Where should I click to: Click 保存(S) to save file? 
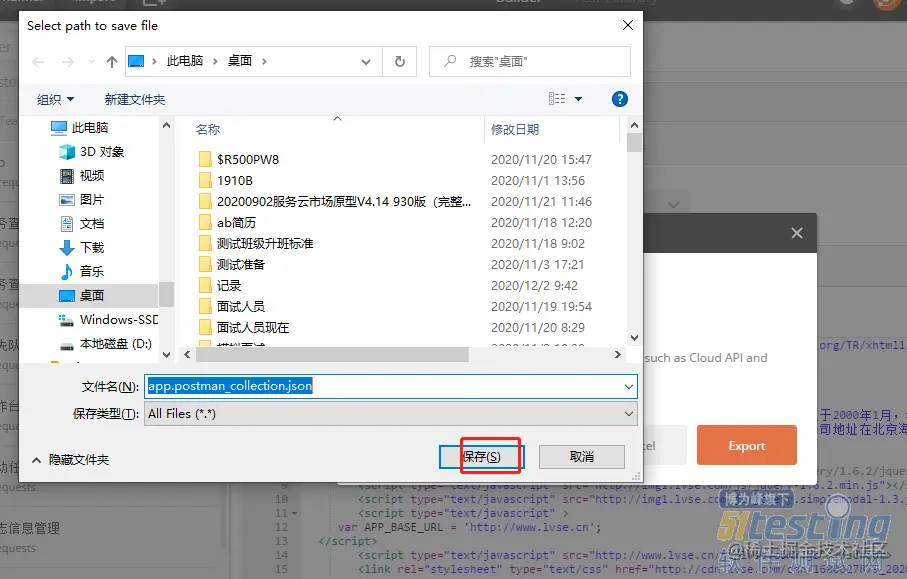(x=482, y=457)
